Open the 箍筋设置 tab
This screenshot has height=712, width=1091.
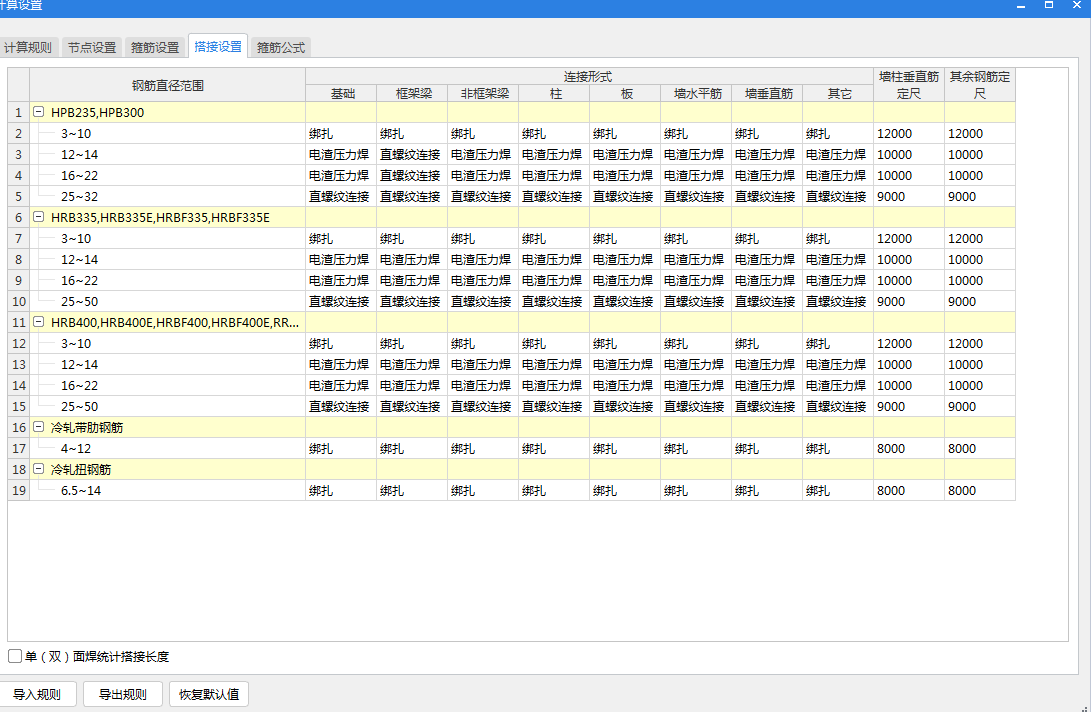click(155, 47)
